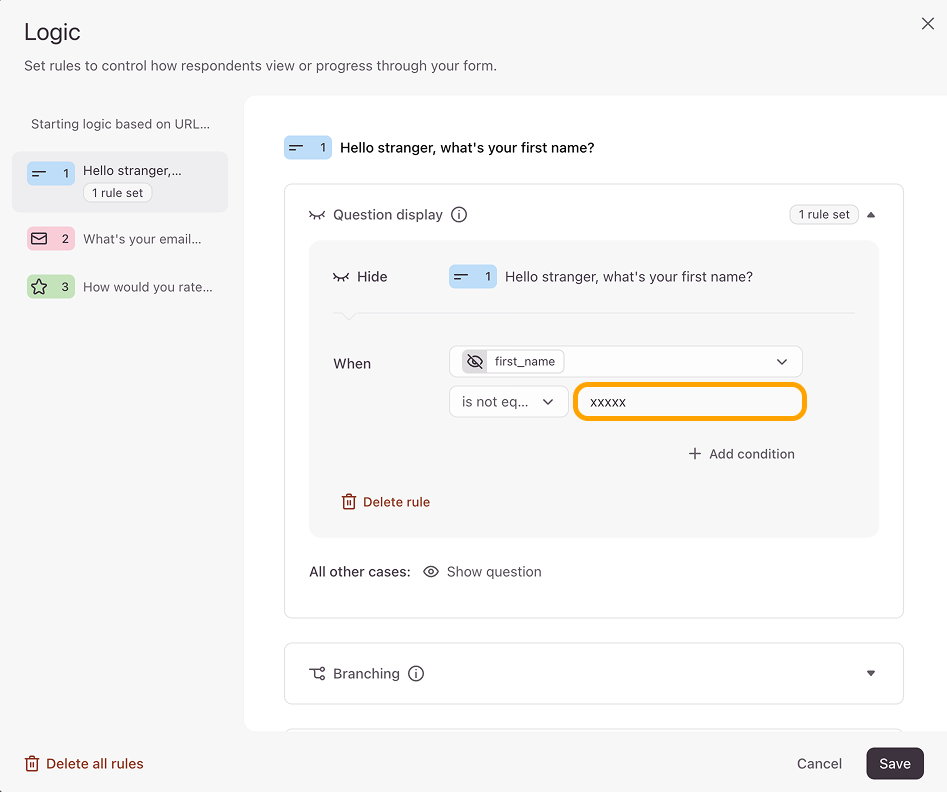
Task: Click the eye icon beside Show question
Action: (x=431, y=571)
